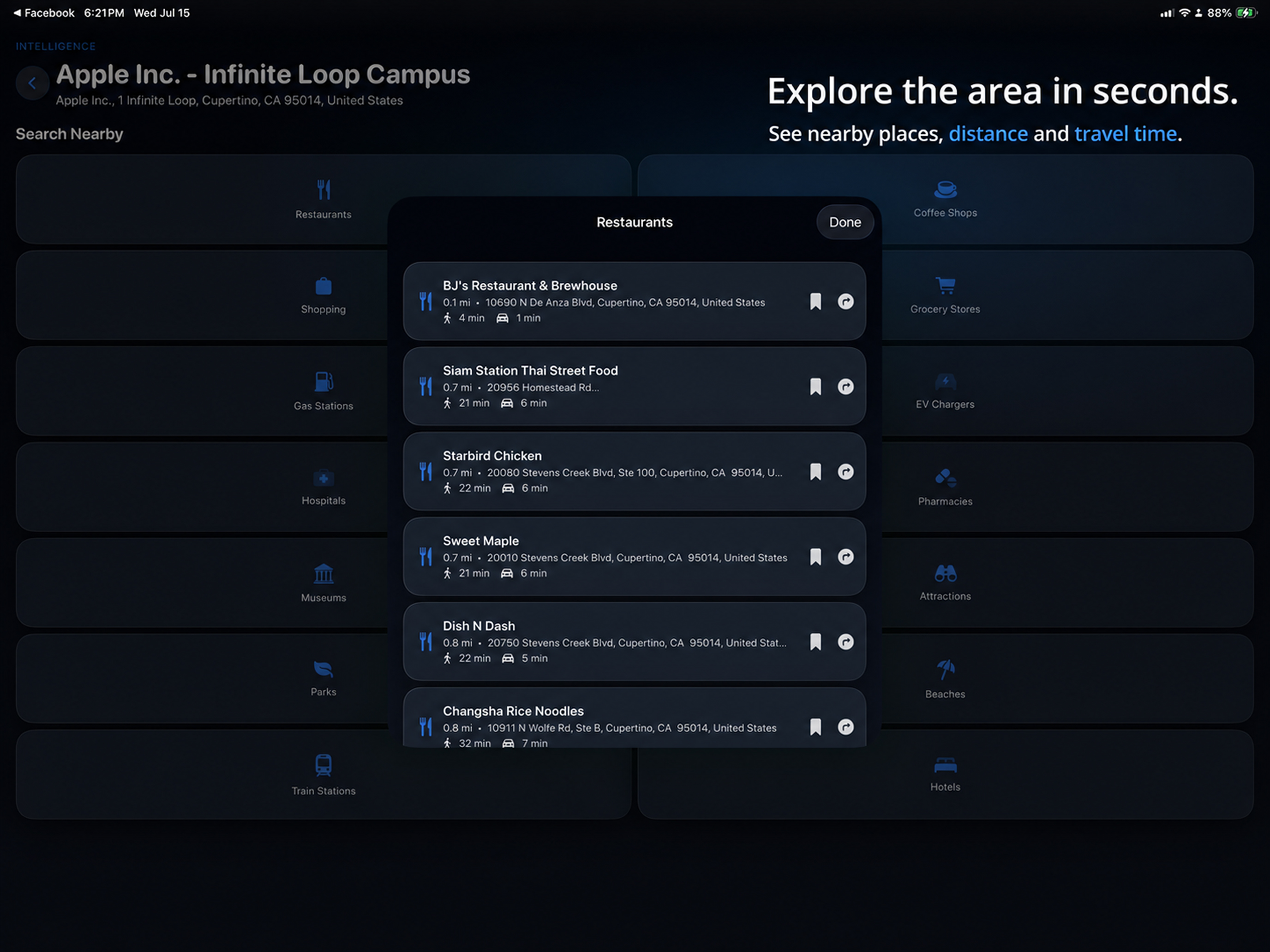Open Parks leaf icon
The width and height of the screenshot is (1270, 952).
(324, 668)
